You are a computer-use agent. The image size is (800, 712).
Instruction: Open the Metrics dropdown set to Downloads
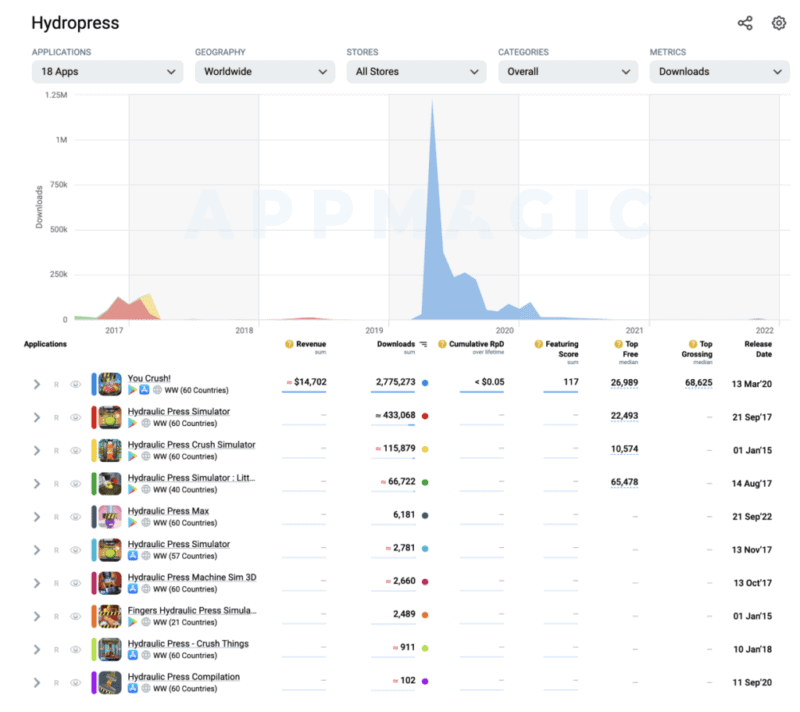(x=720, y=72)
